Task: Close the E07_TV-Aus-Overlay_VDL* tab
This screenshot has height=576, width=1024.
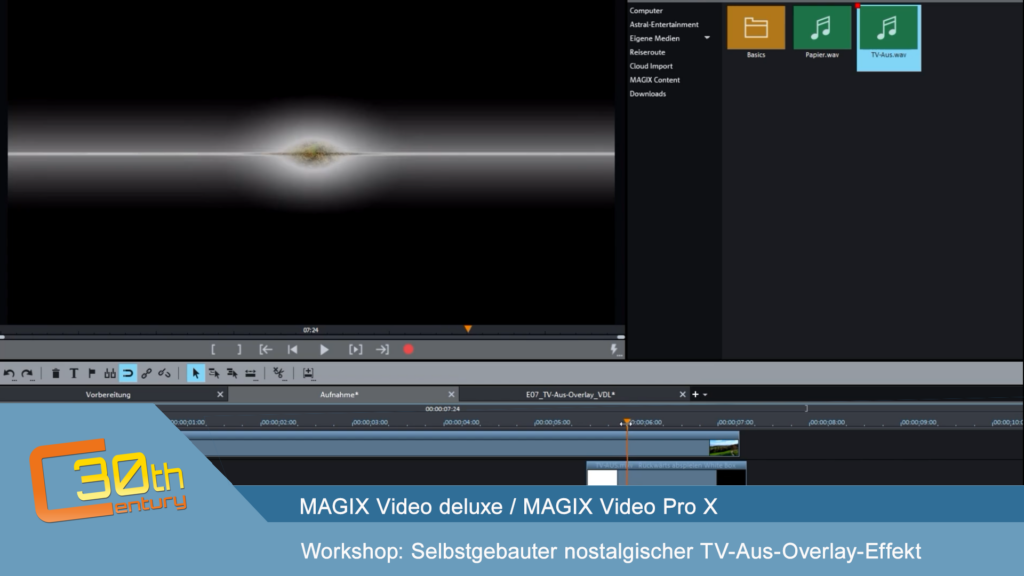Action: 682,394
